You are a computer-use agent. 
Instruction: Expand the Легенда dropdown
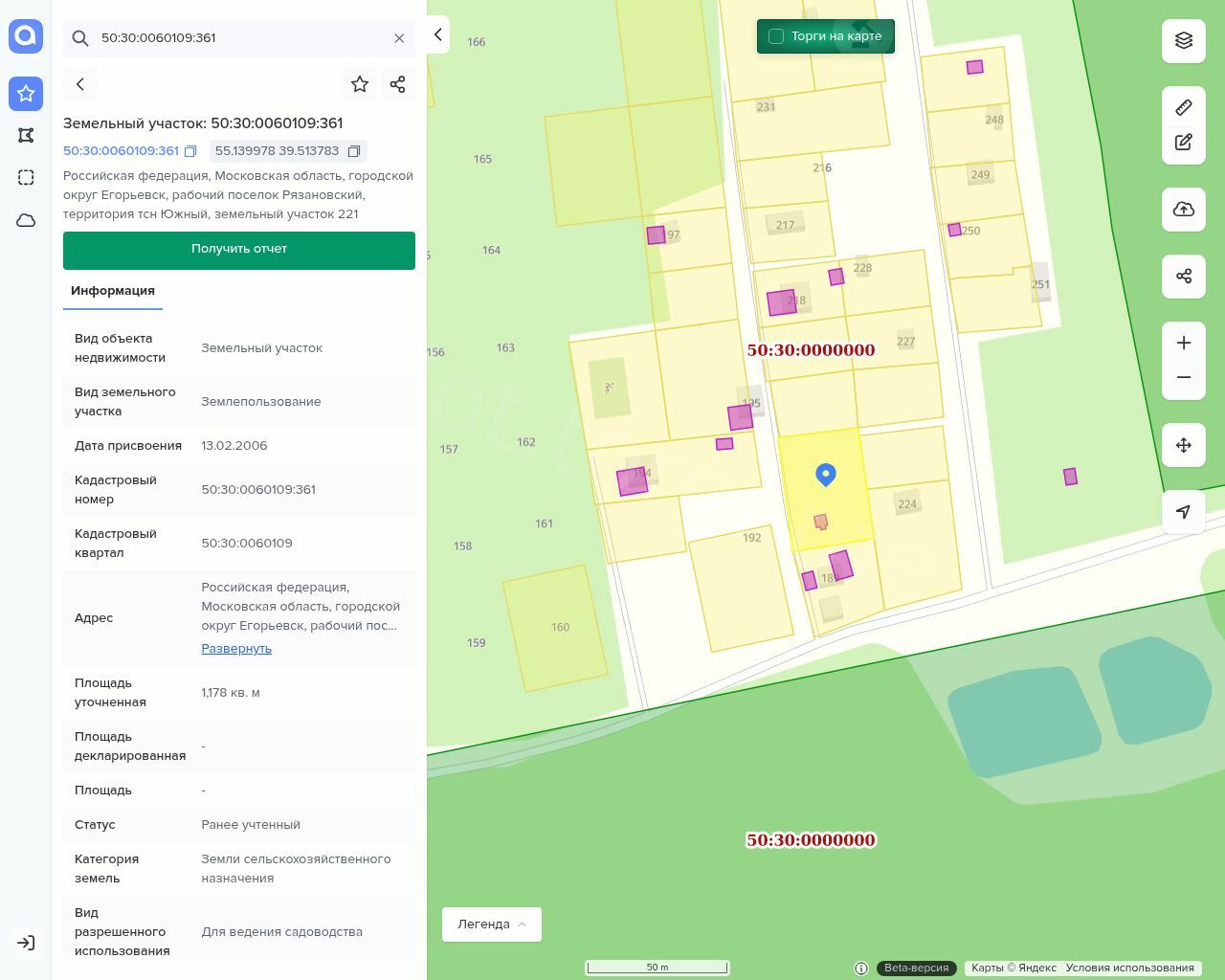click(491, 924)
